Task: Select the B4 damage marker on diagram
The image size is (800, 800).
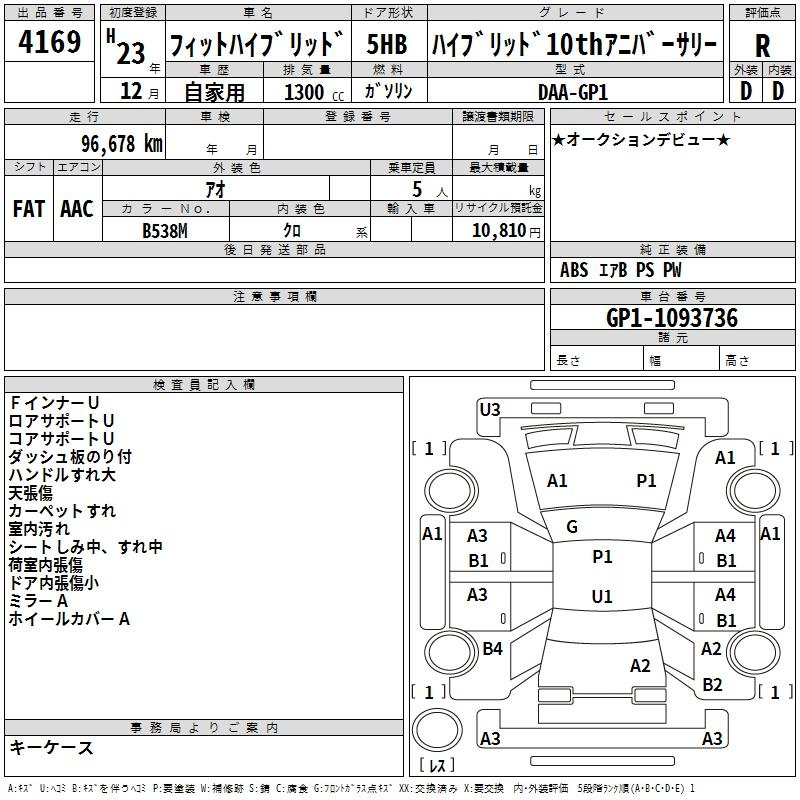Action: (x=492, y=649)
